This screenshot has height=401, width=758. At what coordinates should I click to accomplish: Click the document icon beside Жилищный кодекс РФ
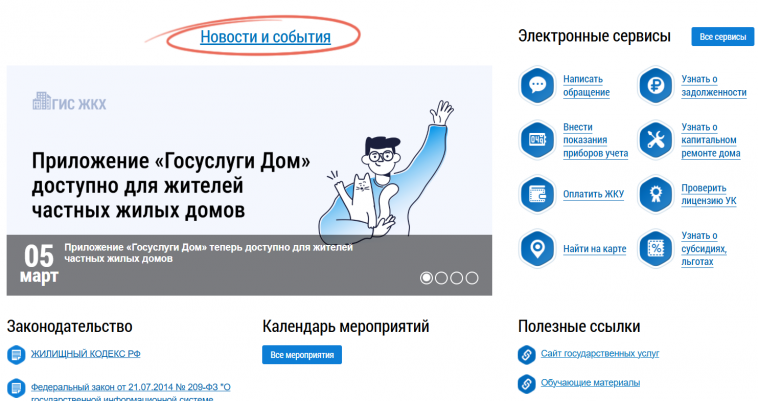click(16, 355)
